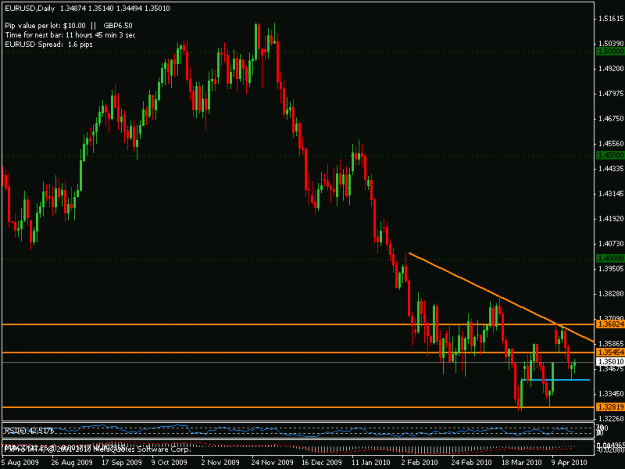The height and width of the screenshot is (469, 625).
Task: Click the '2 Nov 2009' date label
Action: tap(220, 462)
